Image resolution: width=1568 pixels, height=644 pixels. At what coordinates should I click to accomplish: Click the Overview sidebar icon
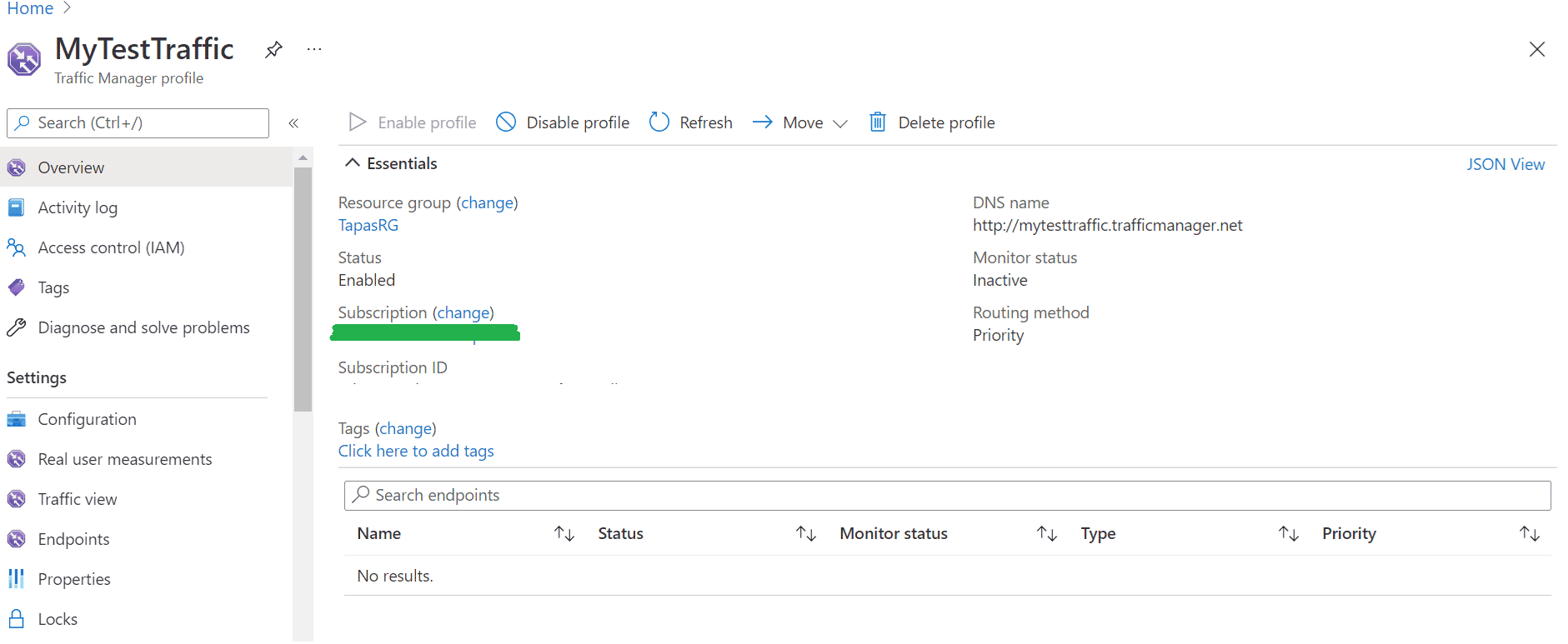point(17,167)
